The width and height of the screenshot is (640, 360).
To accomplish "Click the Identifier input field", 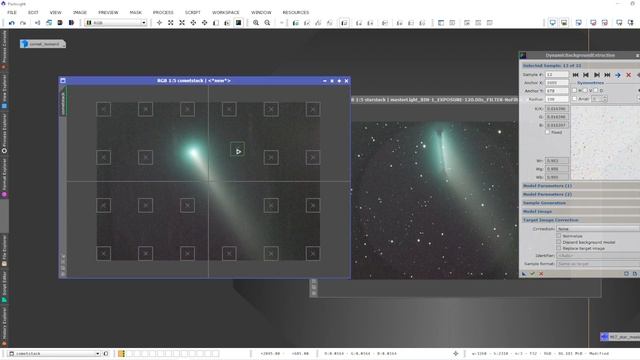I will click(598, 256).
